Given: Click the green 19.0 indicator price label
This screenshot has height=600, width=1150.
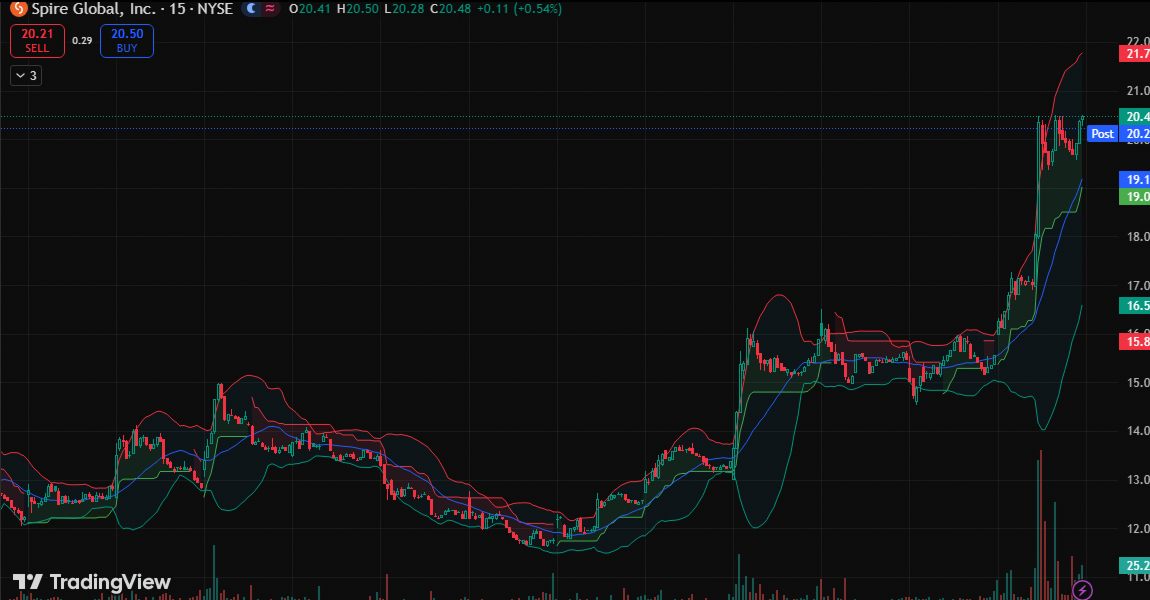Looking at the screenshot, I should [1135, 197].
